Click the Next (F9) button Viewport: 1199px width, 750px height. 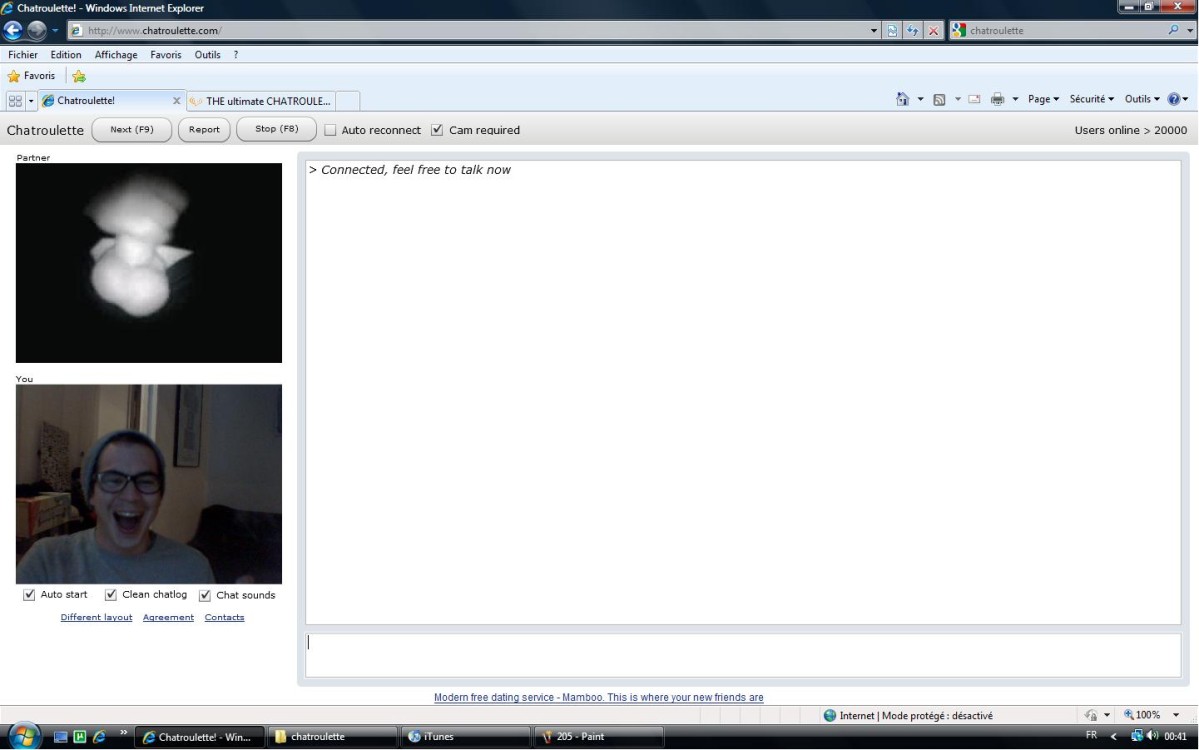coord(132,129)
